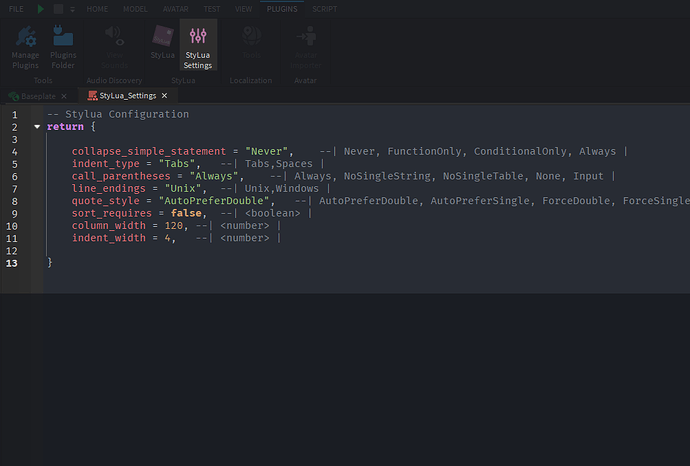Stop the playtest with stop button
The width and height of the screenshot is (690, 466).
pos(58,9)
